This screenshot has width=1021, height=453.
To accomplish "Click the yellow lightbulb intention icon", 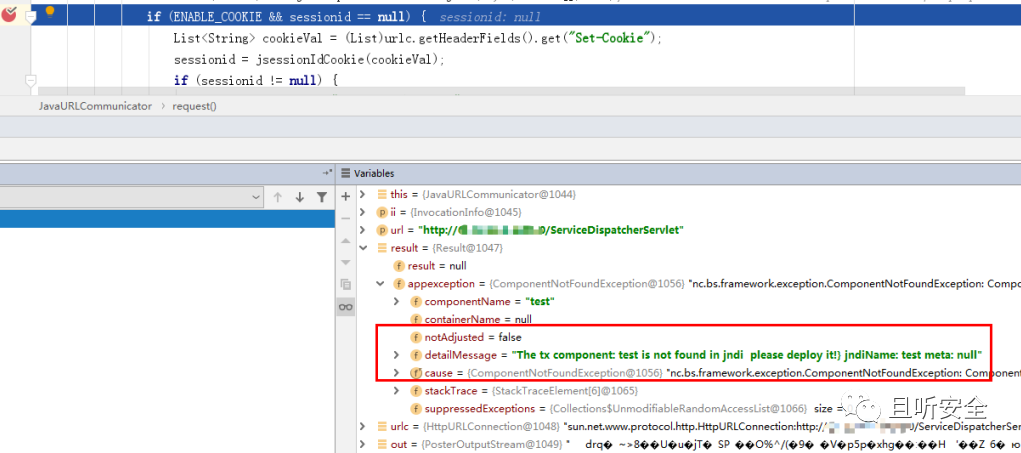I will pos(49,12).
